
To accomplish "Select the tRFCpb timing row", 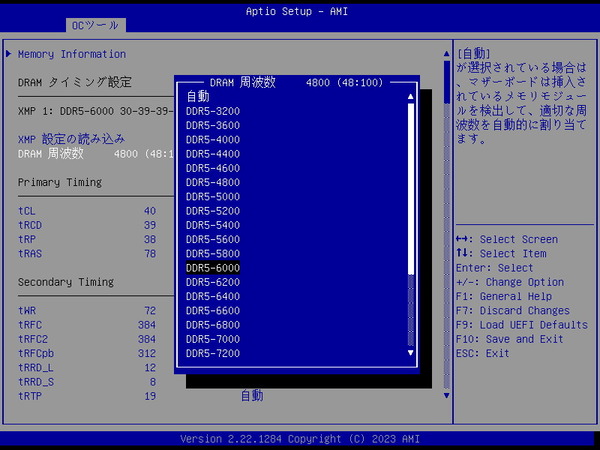I will [87, 353].
